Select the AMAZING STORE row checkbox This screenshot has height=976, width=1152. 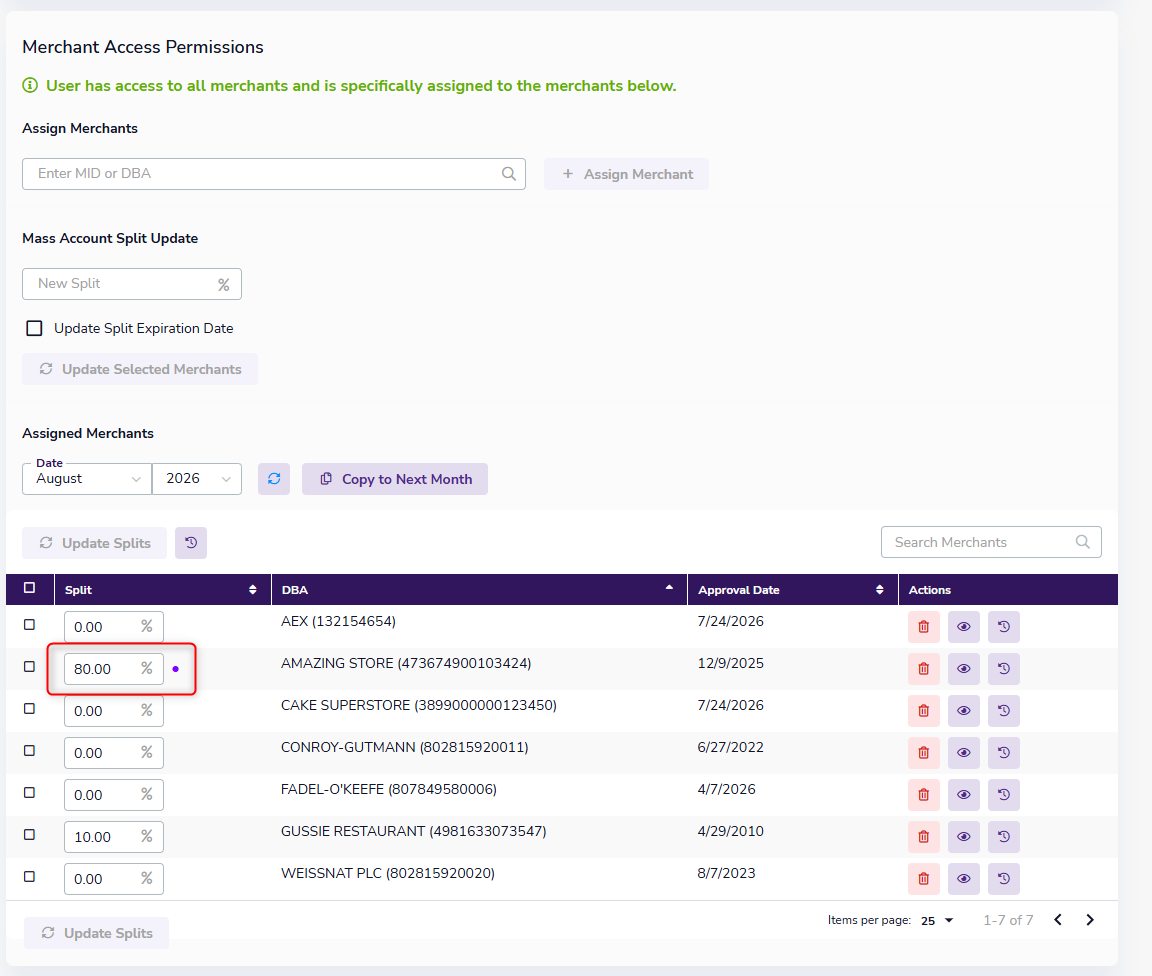29,667
